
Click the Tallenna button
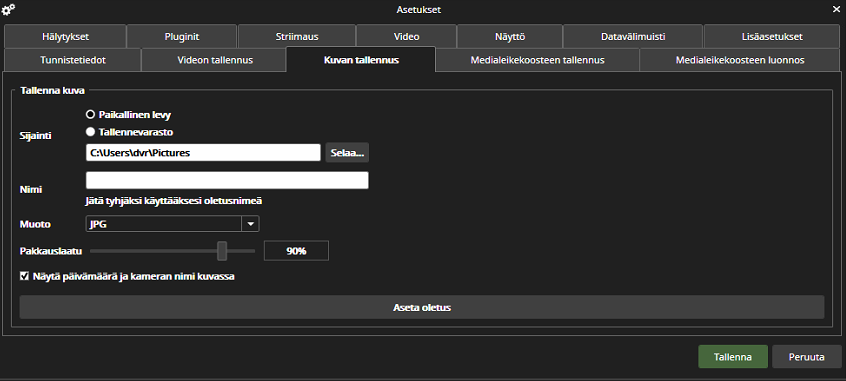(x=733, y=357)
